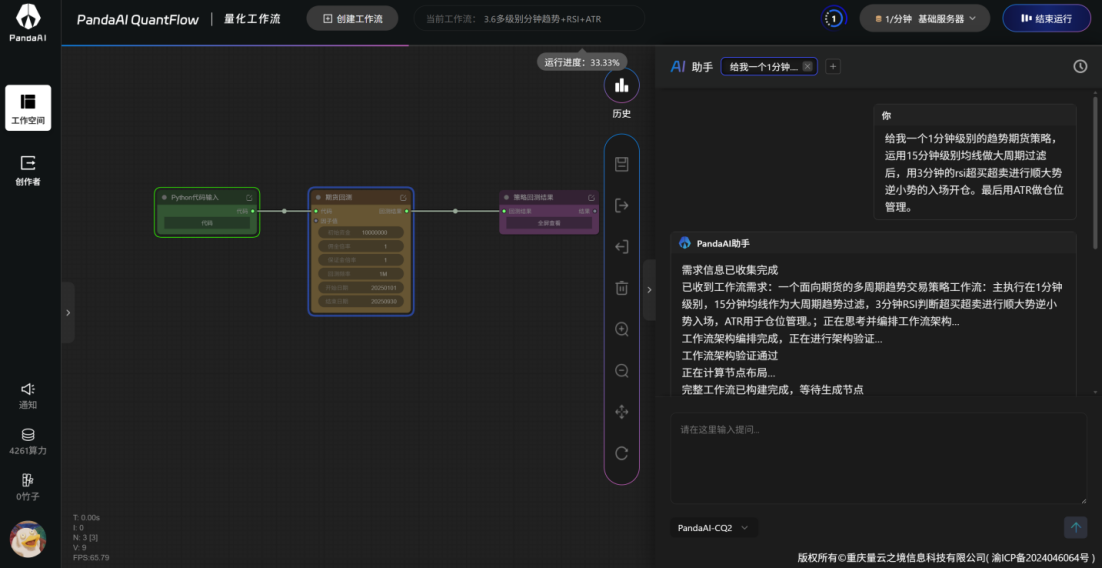Edit the Python代码输入 node via its edit icon
Viewport: 1103px width, 568px height.
coord(249,198)
